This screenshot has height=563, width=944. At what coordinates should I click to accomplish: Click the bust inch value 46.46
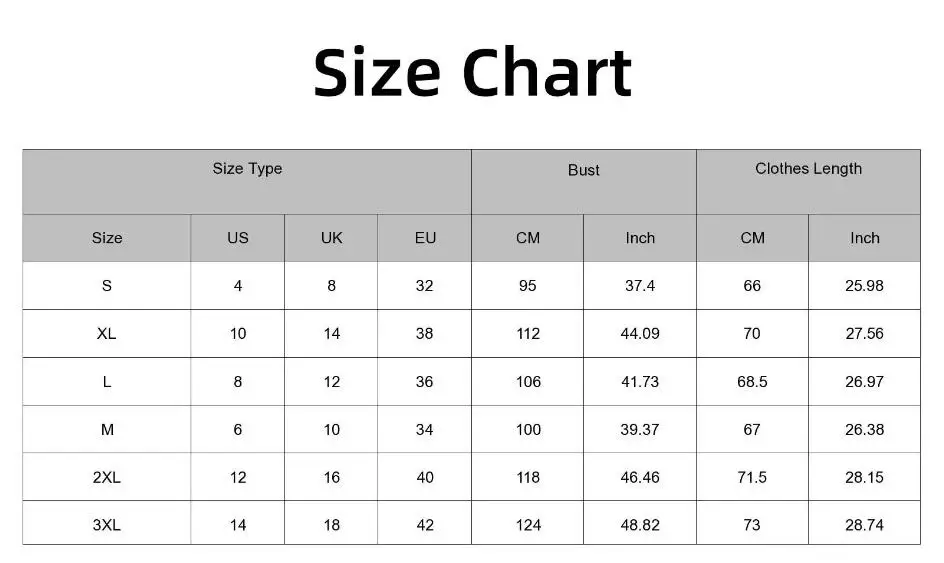pos(640,477)
